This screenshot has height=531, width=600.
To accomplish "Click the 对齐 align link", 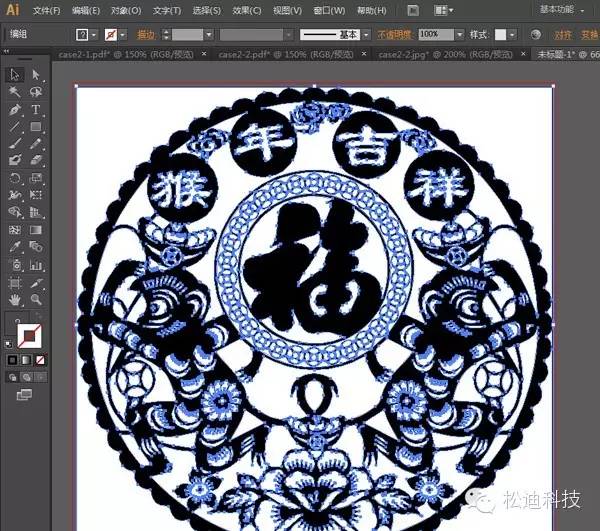I will click(x=563, y=35).
